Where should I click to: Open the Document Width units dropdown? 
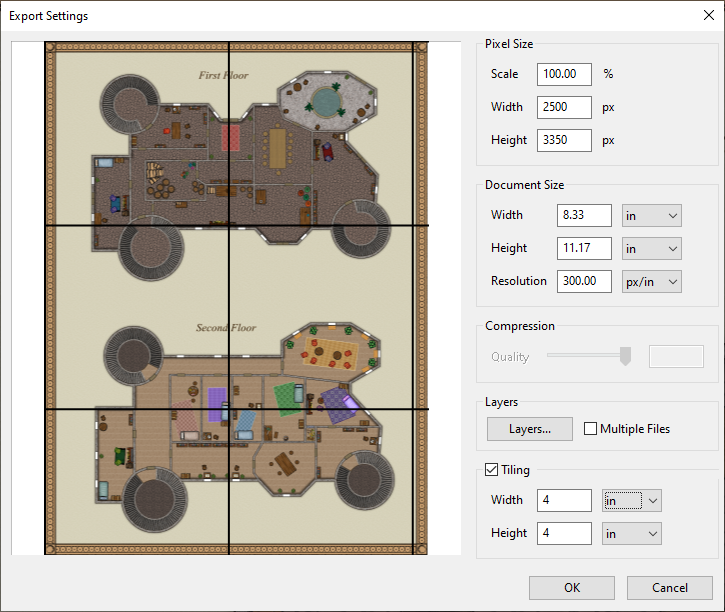651,215
